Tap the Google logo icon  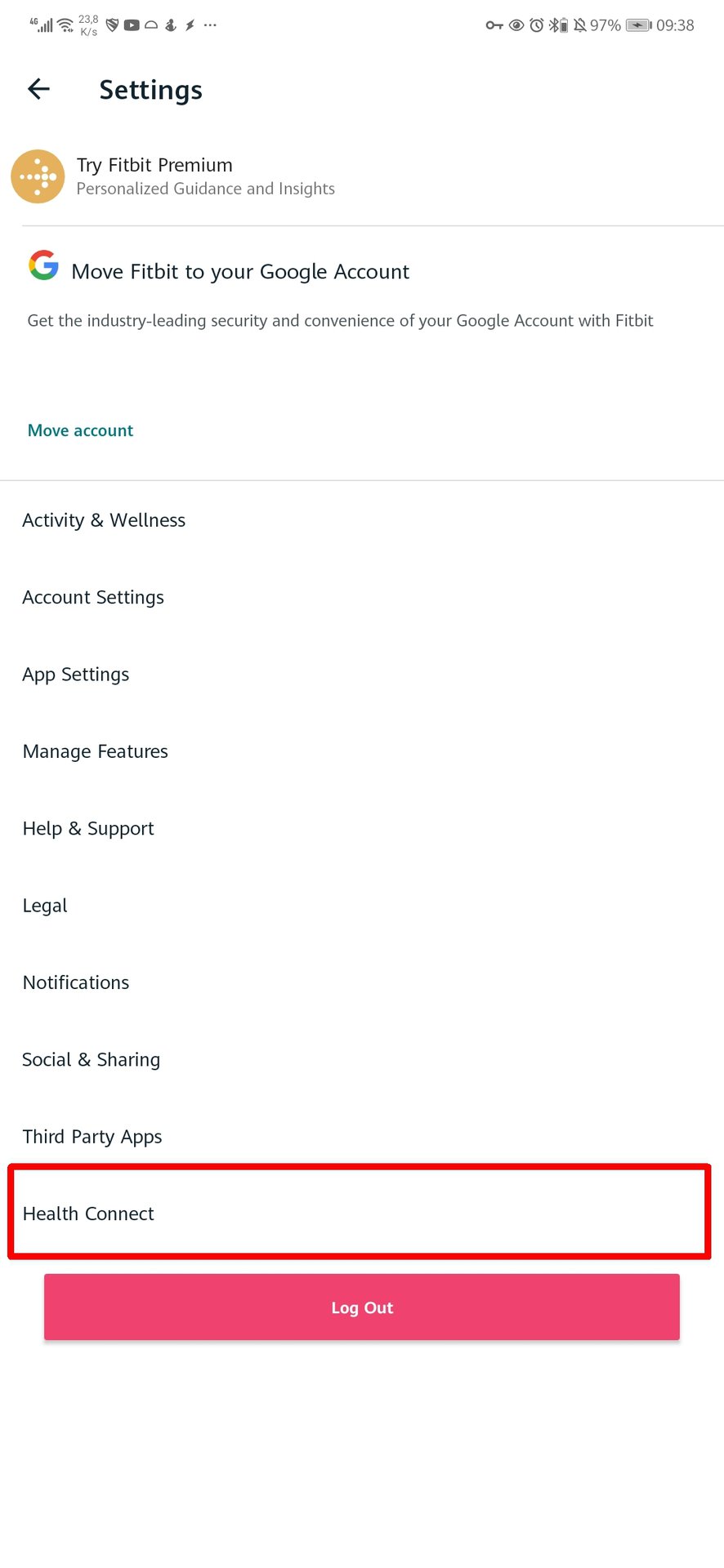(44, 265)
